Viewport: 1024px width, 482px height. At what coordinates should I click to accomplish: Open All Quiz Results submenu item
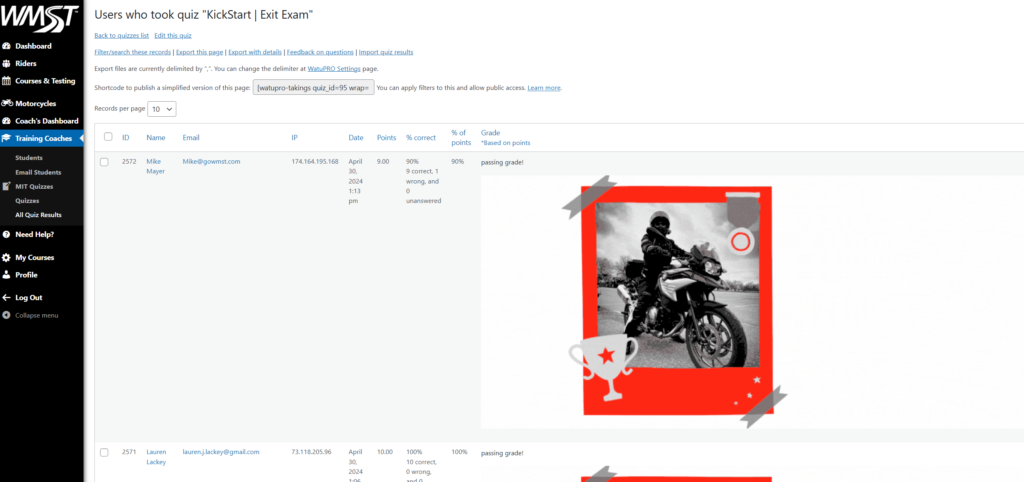click(38, 215)
